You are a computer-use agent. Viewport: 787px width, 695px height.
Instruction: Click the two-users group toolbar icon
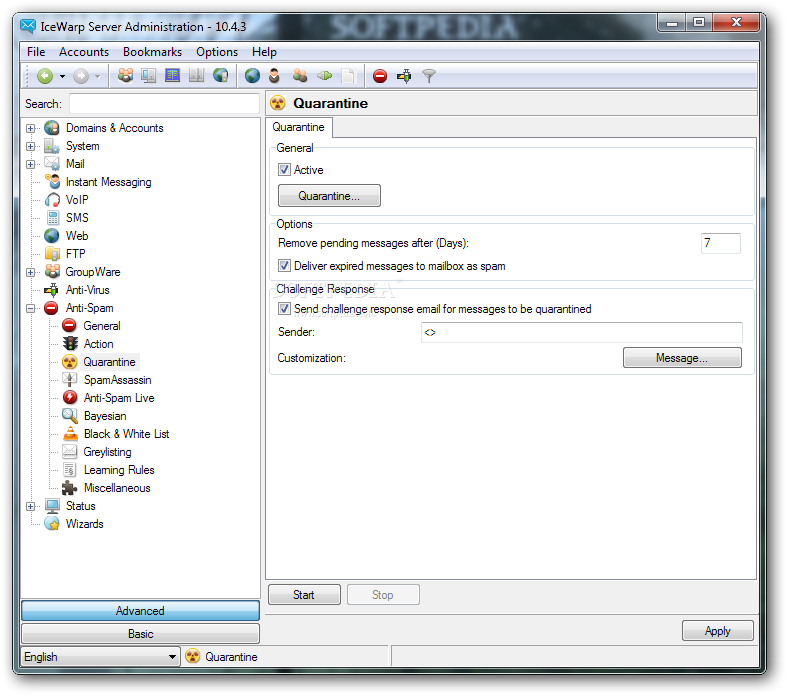(x=300, y=76)
